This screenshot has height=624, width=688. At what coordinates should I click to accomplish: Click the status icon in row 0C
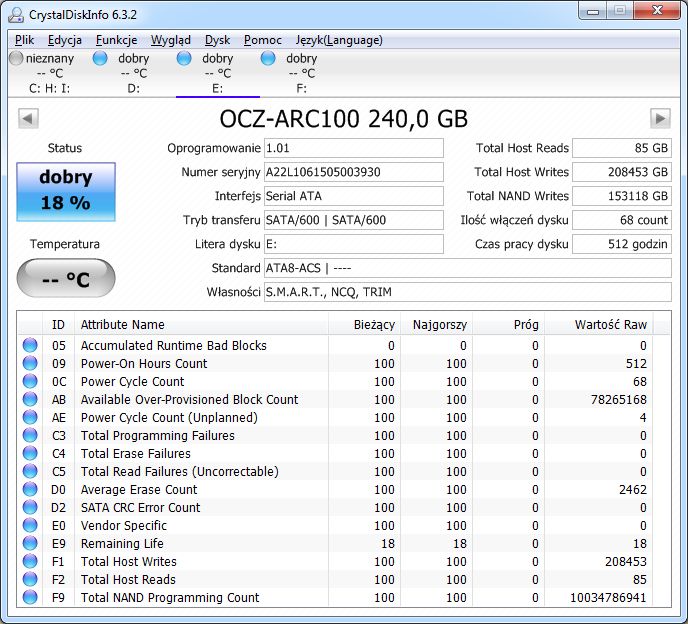(x=30, y=381)
